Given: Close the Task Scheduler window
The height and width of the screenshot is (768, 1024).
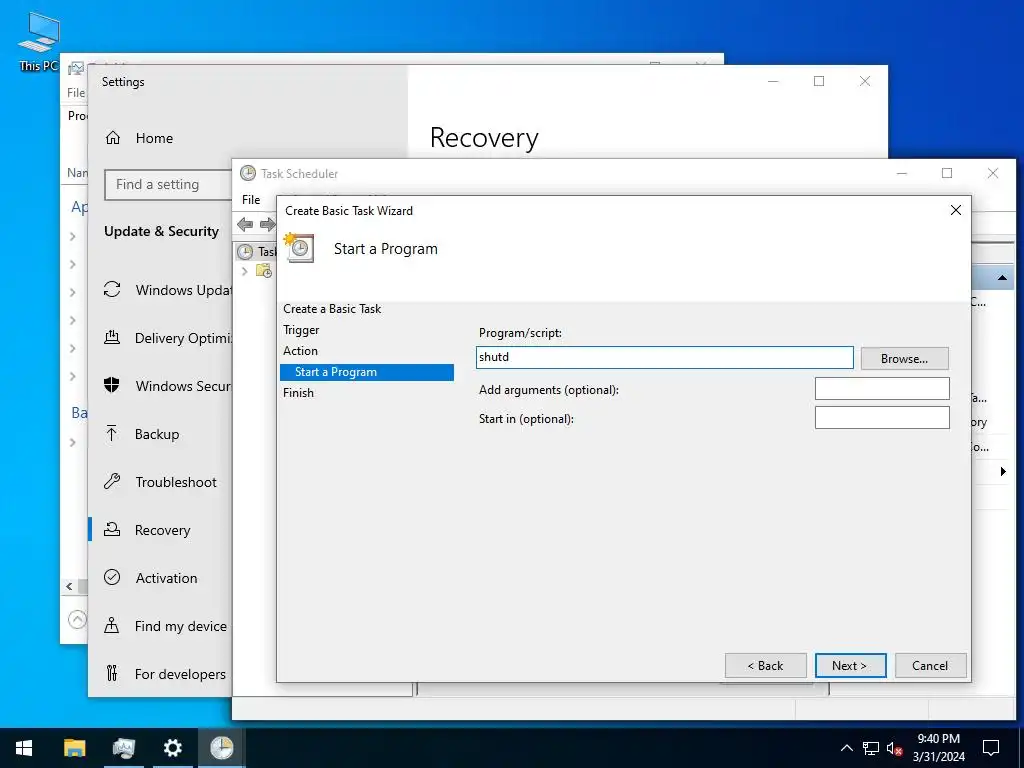Looking at the screenshot, I should click(x=993, y=173).
